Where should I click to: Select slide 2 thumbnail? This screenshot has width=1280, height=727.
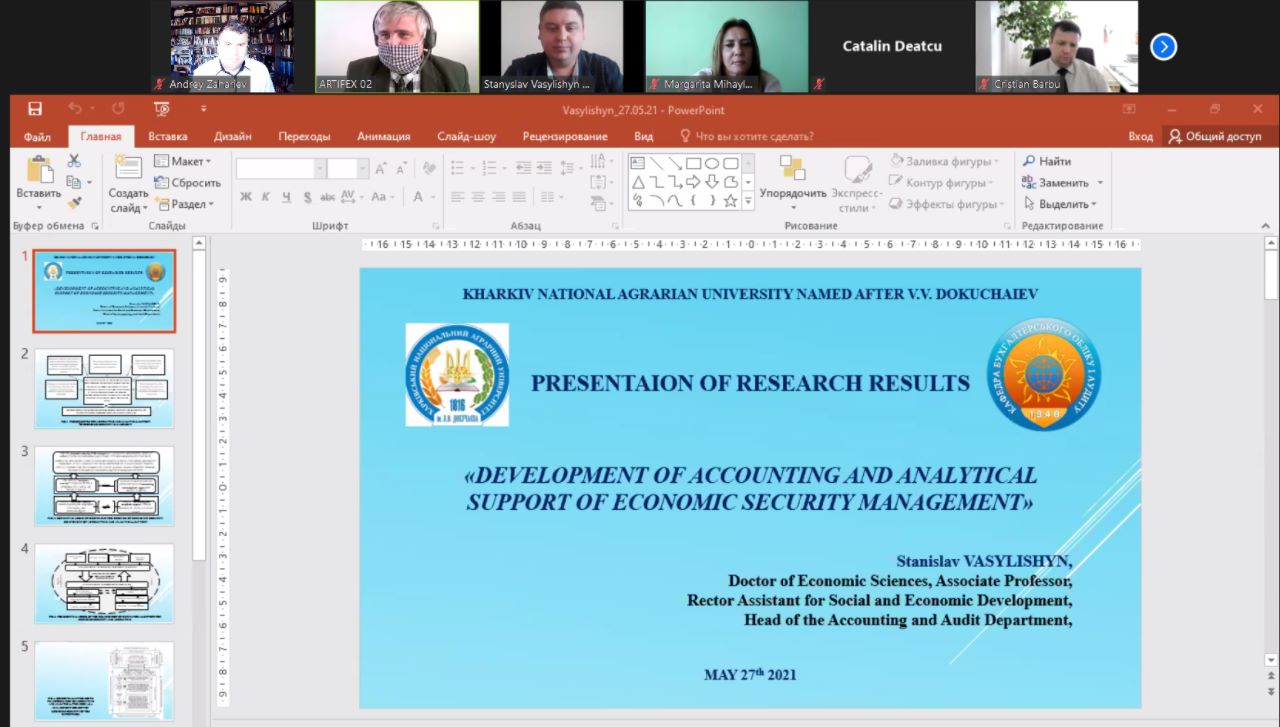[104, 388]
